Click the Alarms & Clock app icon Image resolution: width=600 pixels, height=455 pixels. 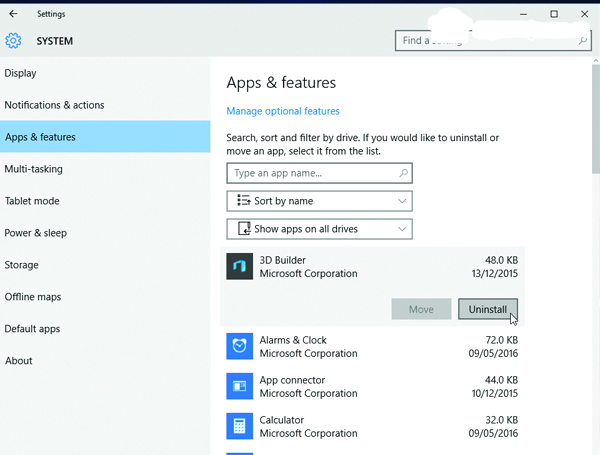(240, 346)
